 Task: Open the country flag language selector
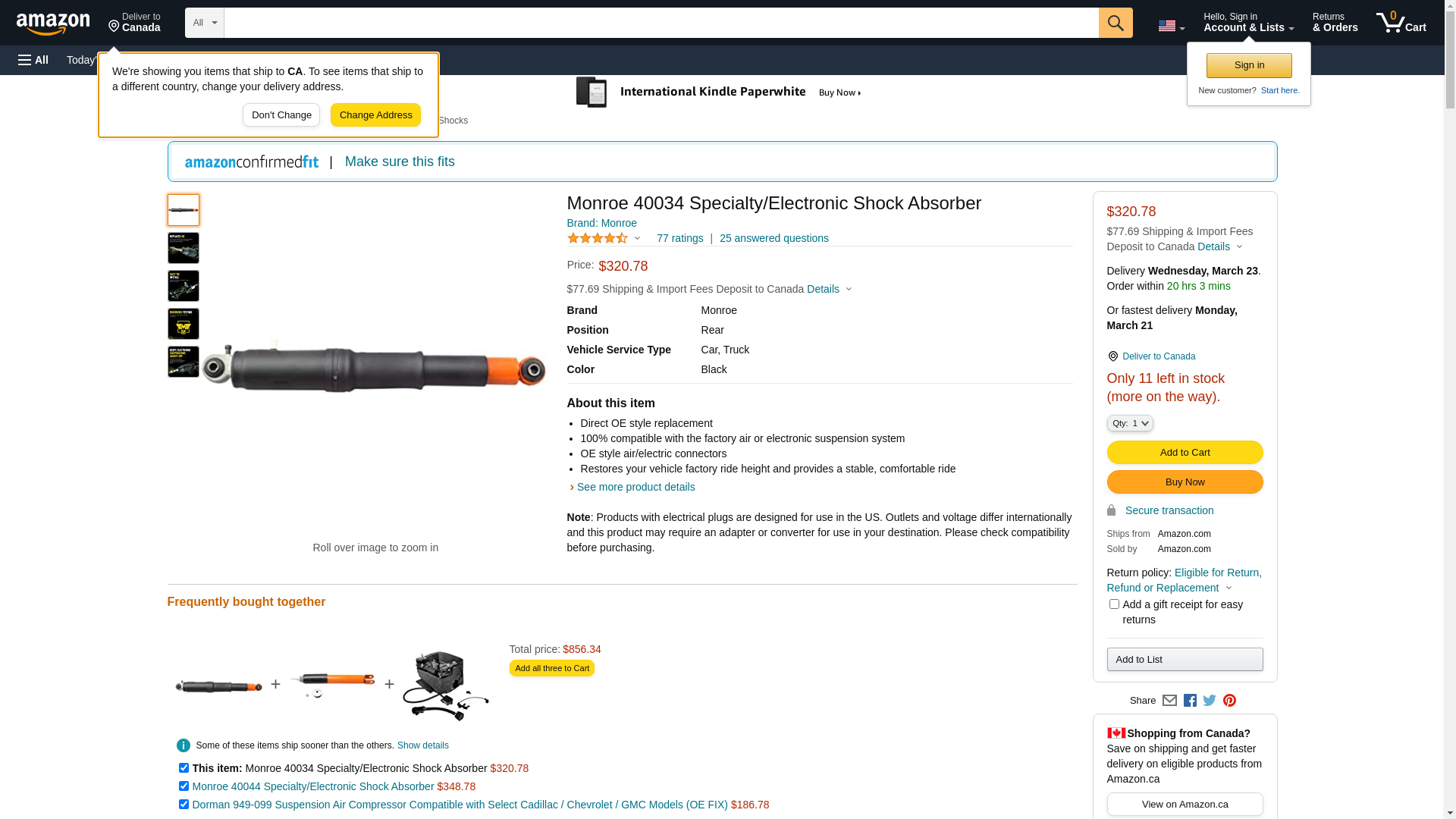(1171, 26)
